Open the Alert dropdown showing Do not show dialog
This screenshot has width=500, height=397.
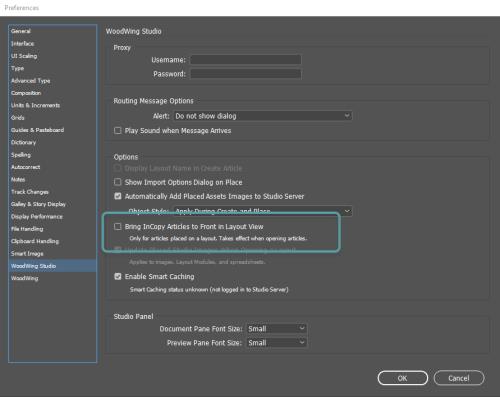coord(263,116)
